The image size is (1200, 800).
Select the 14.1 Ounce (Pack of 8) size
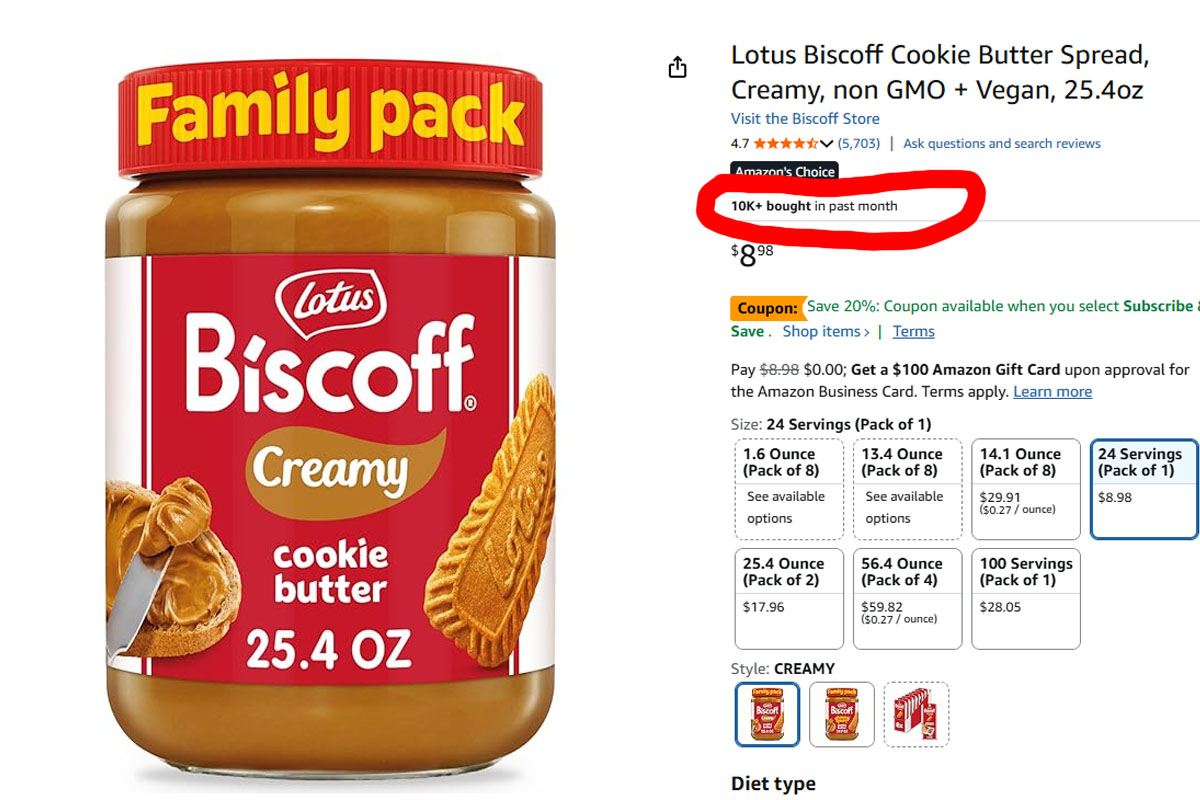click(x=1025, y=488)
